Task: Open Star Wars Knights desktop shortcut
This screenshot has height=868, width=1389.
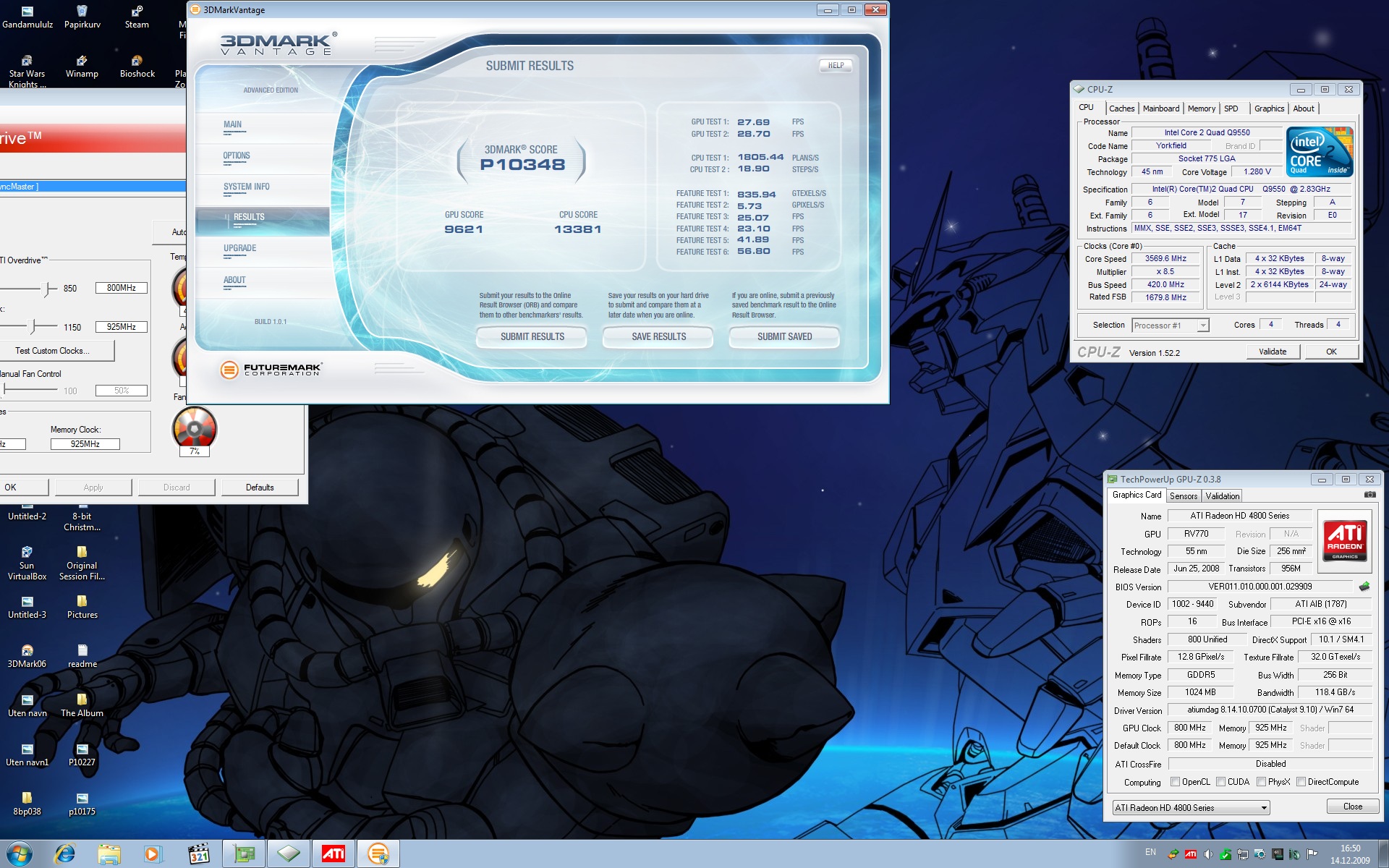Action: 27,71
